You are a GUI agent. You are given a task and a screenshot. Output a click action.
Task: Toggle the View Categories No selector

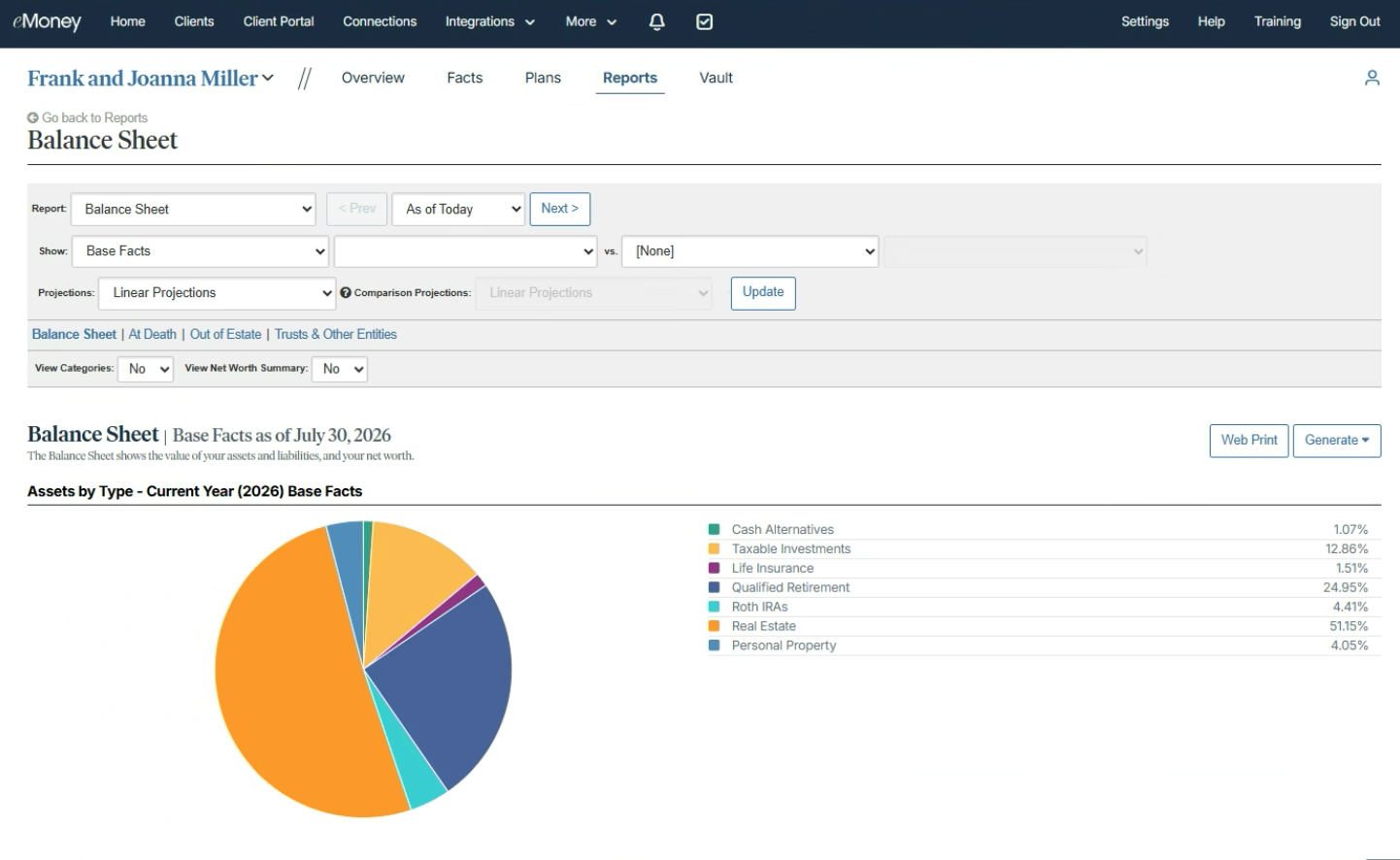coord(146,369)
